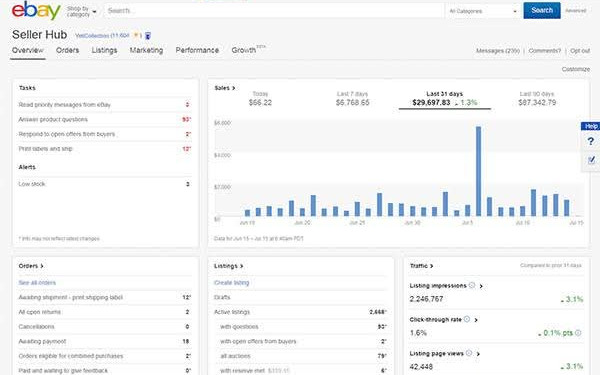
Task: Click the store badge icon beside the username
Action: coord(148,36)
